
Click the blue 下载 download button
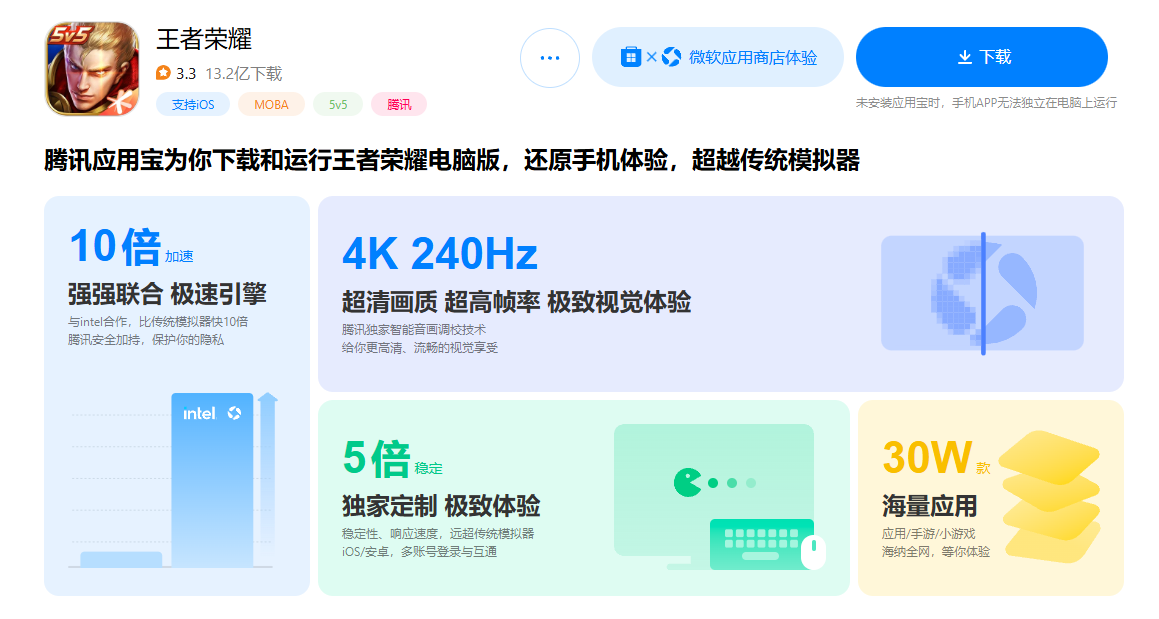click(x=982, y=57)
